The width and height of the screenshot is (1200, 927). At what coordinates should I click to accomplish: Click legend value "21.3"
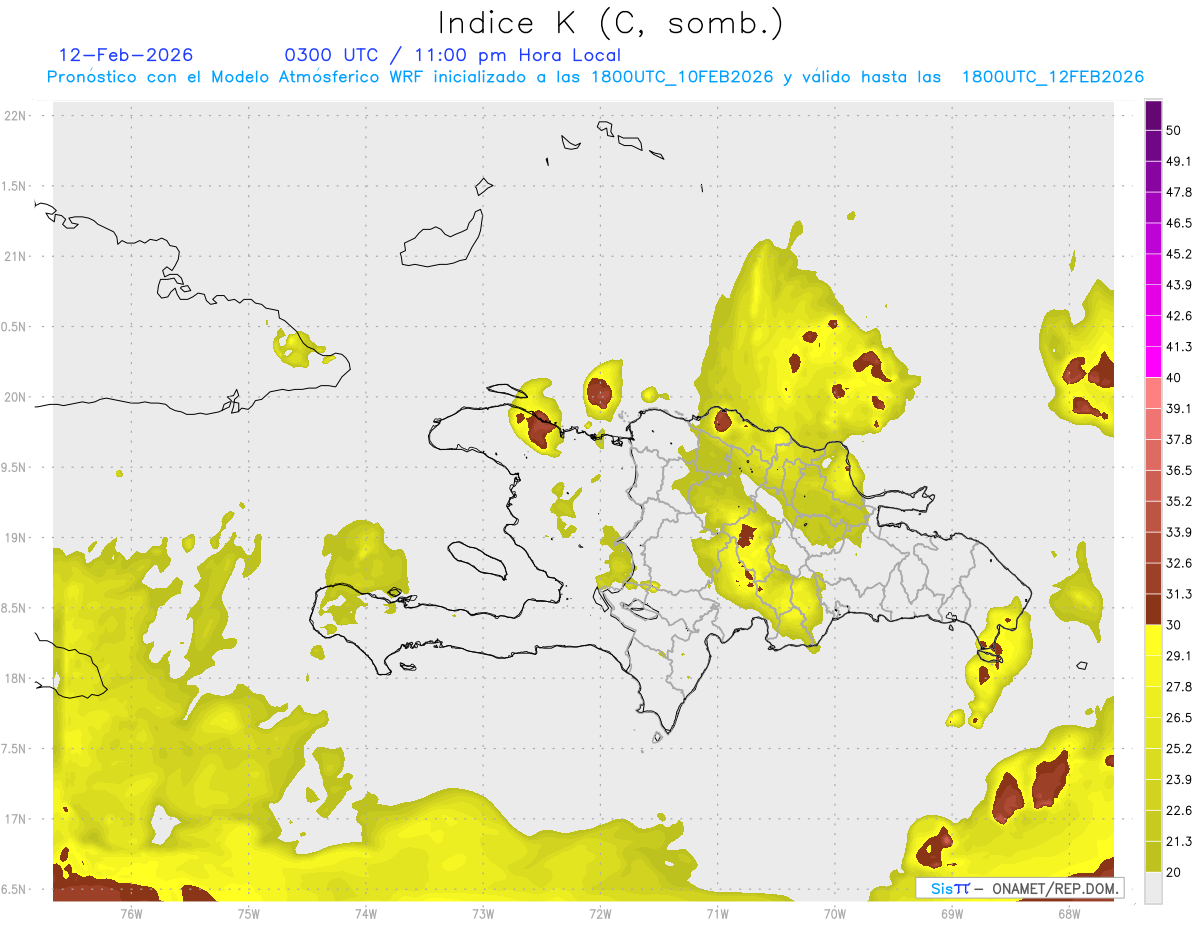point(1179,842)
